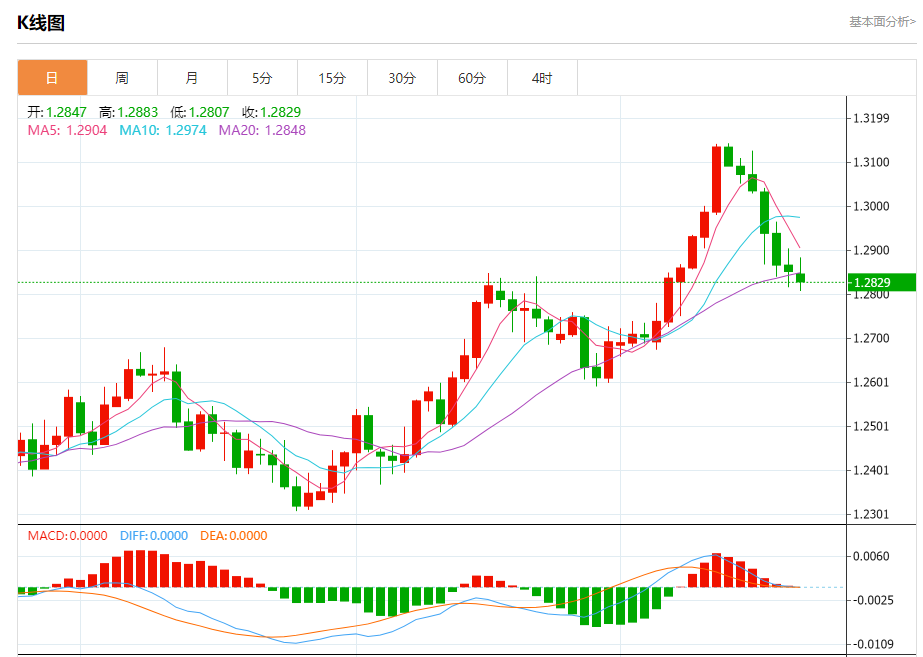The image size is (923, 657).
Task: Switch to the 周 weekly tab
Action: pos(122,78)
